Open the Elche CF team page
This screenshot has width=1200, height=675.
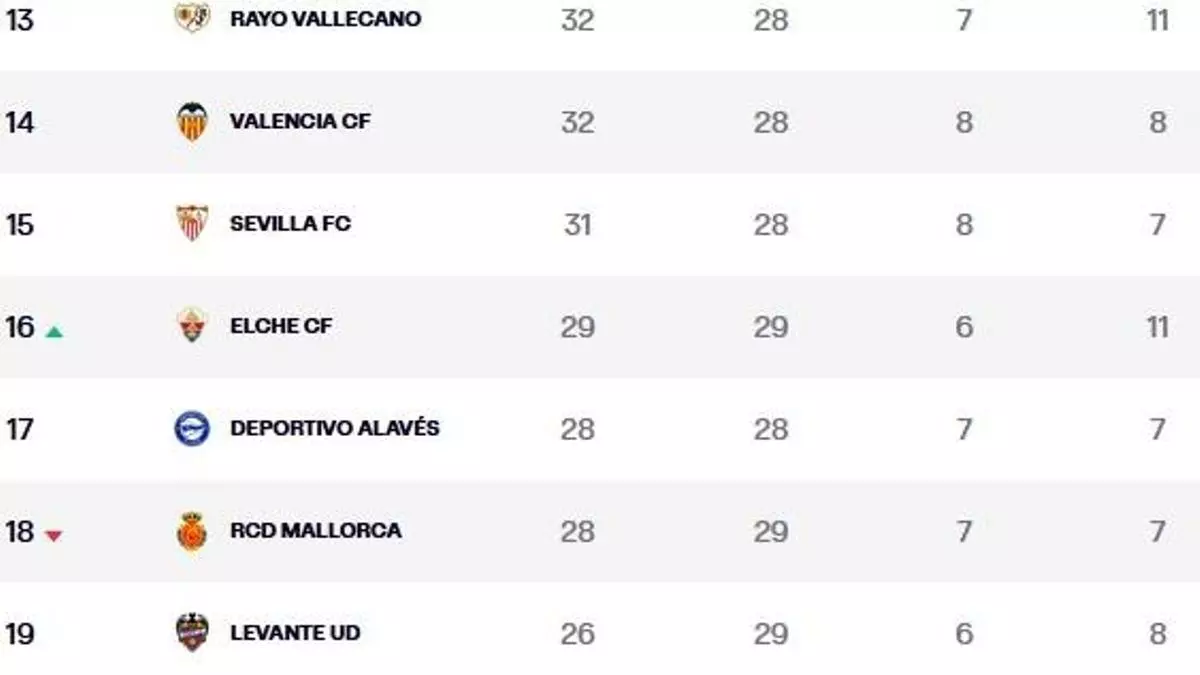pyautogui.click(x=280, y=326)
